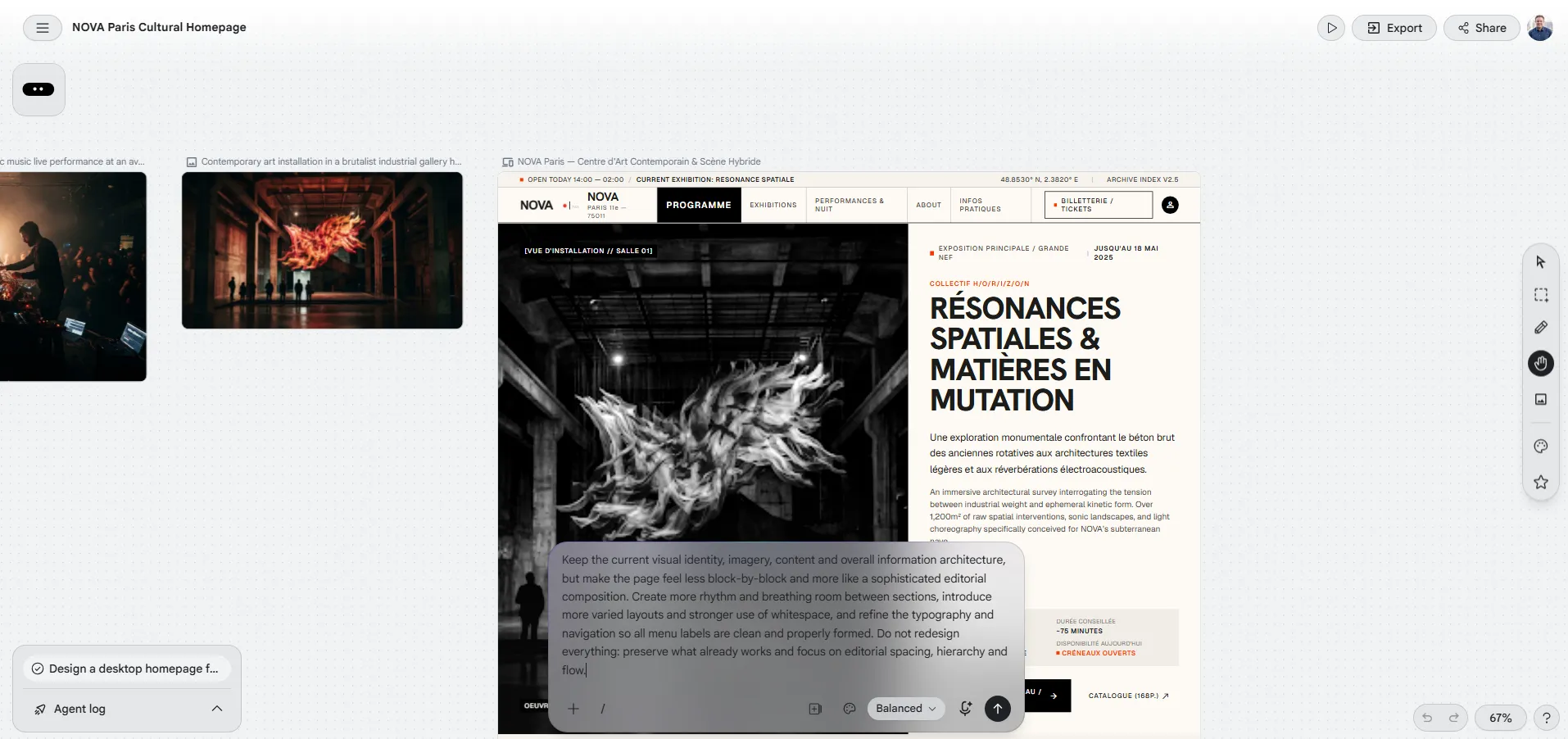Click the undo arrow

(1427, 718)
